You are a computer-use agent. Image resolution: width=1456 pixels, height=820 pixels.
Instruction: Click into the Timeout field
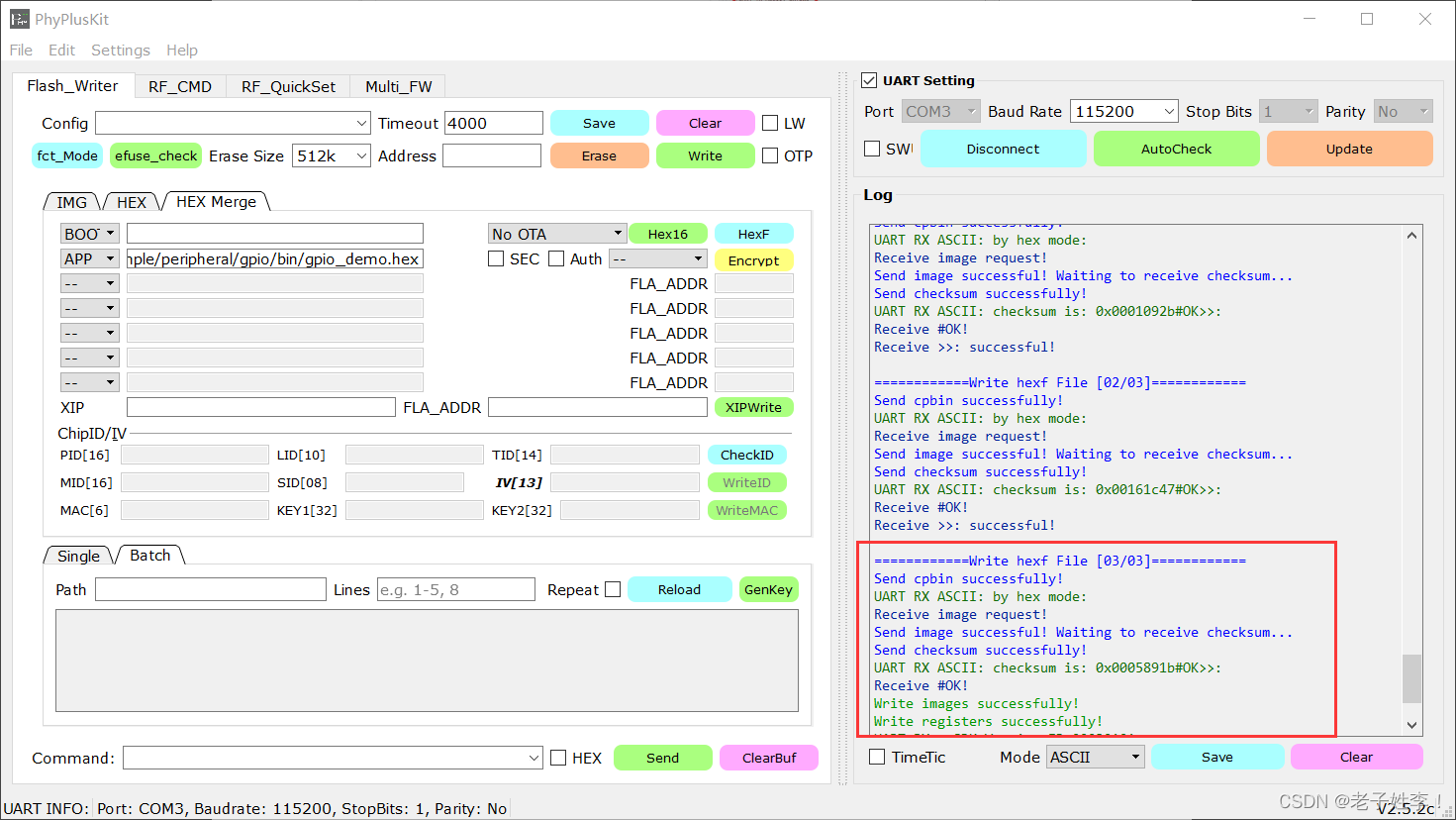pos(494,123)
